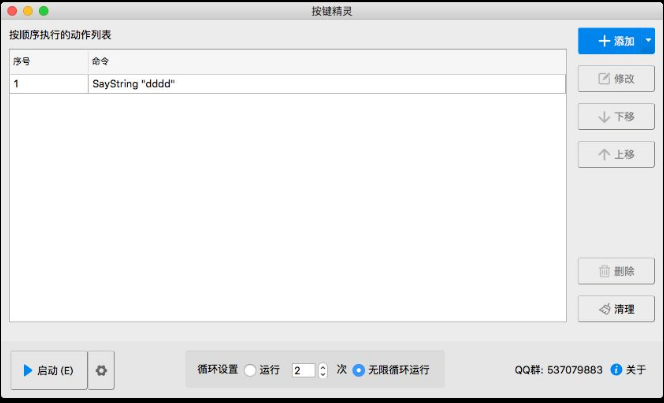Viewport: 664px width, 403px height.
Task: Select the 运行 radio button
Action: point(250,370)
